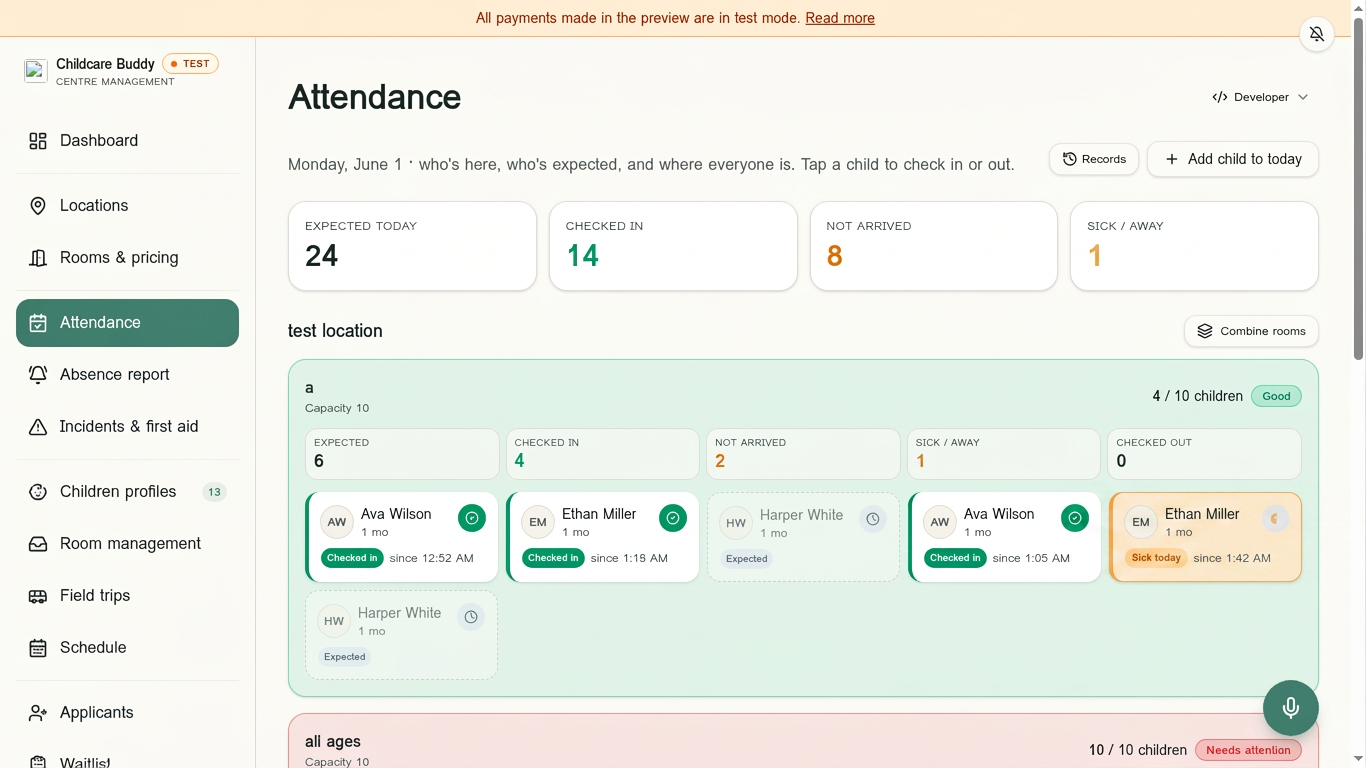This screenshot has width=1366, height=768.
Task: Select the Not Arrived 8 summary card
Action: 934,246
